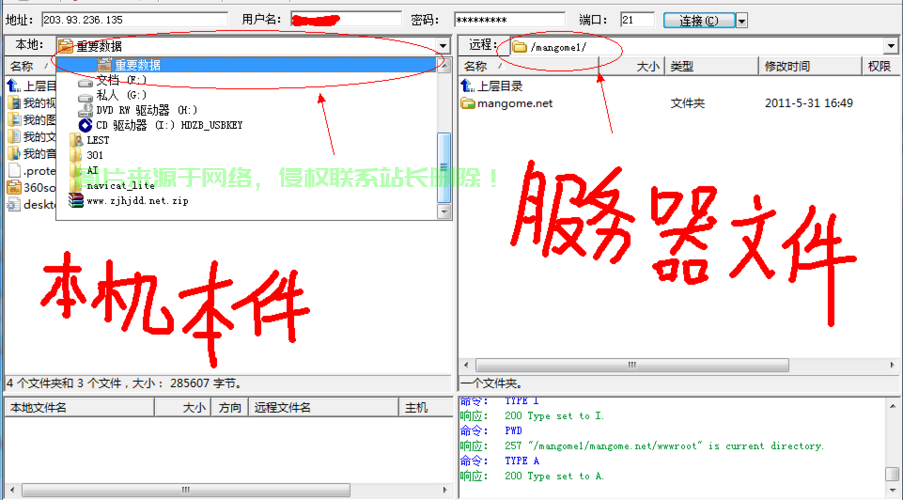Select the 重要数据 folder in dropdown list
This screenshot has width=903, height=500.
click(x=136, y=65)
